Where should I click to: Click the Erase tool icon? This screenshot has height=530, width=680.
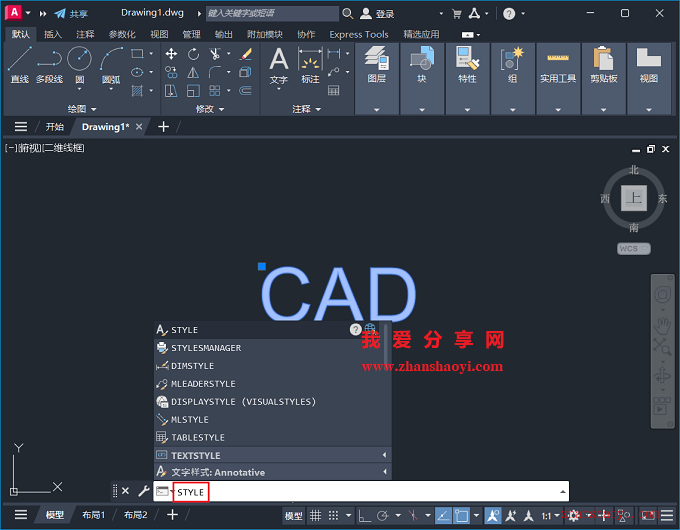click(x=245, y=54)
